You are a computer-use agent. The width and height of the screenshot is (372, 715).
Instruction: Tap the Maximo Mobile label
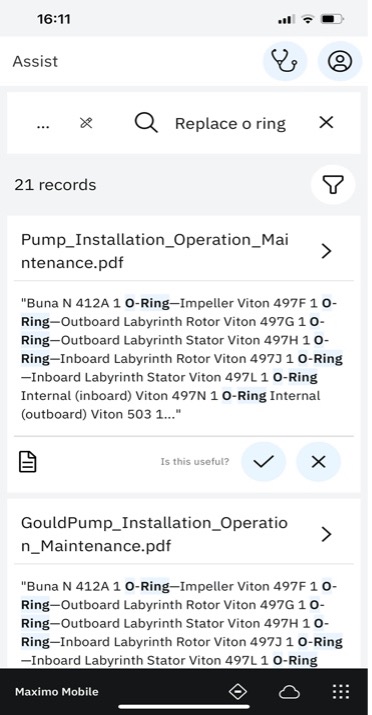[57, 692]
